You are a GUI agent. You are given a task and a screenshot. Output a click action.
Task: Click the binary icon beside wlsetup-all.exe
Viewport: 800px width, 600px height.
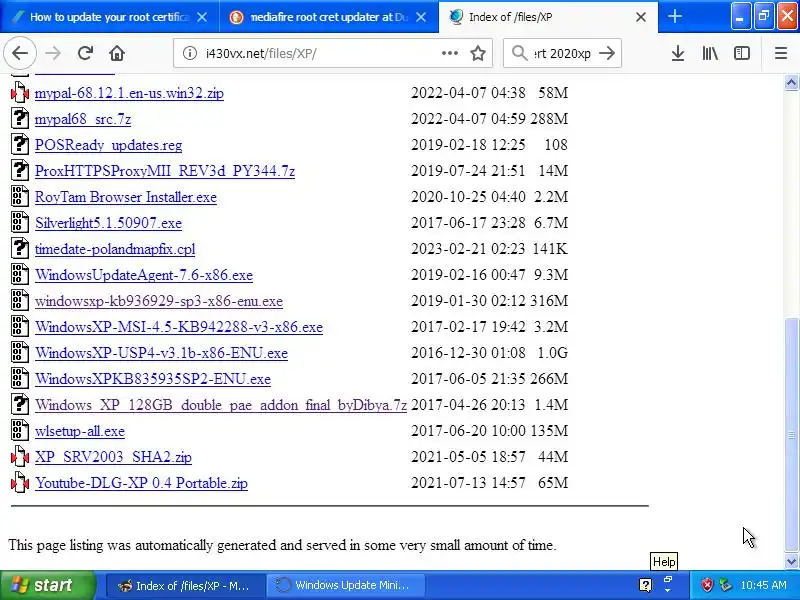click(20, 431)
